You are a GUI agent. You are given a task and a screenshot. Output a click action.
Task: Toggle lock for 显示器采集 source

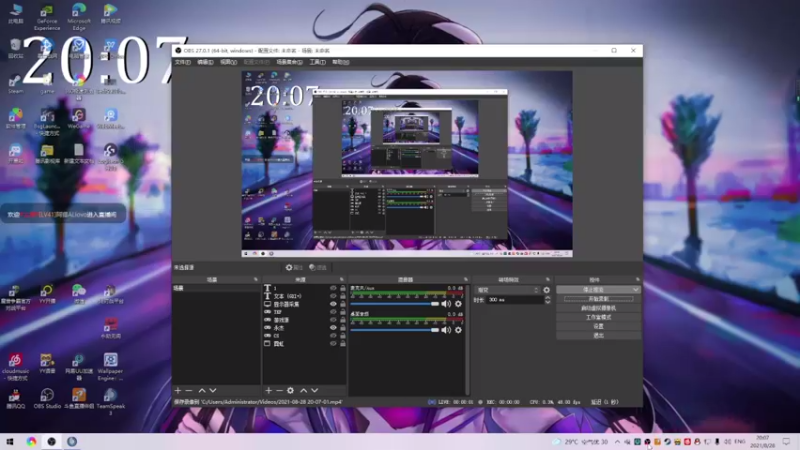tap(343, 304)
